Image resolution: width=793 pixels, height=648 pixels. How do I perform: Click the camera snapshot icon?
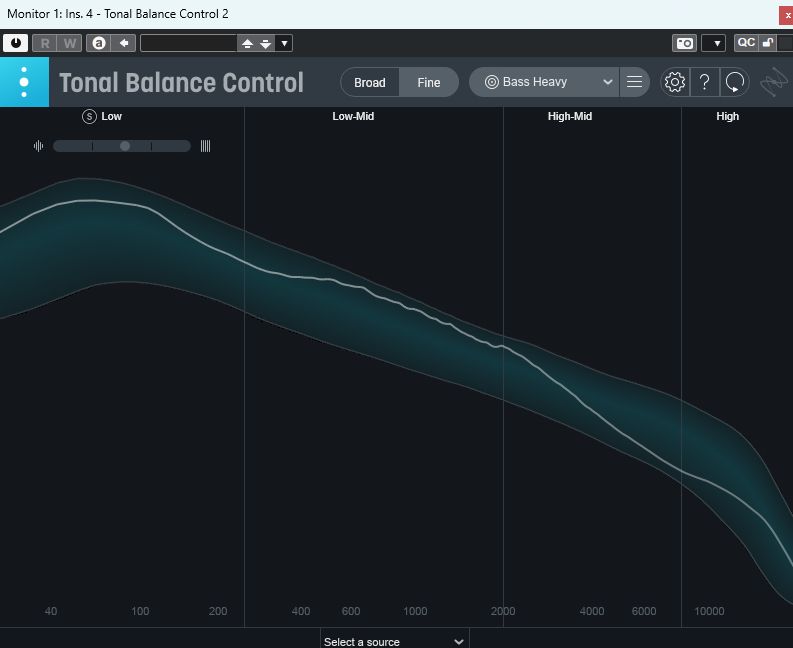click(684, 43)
